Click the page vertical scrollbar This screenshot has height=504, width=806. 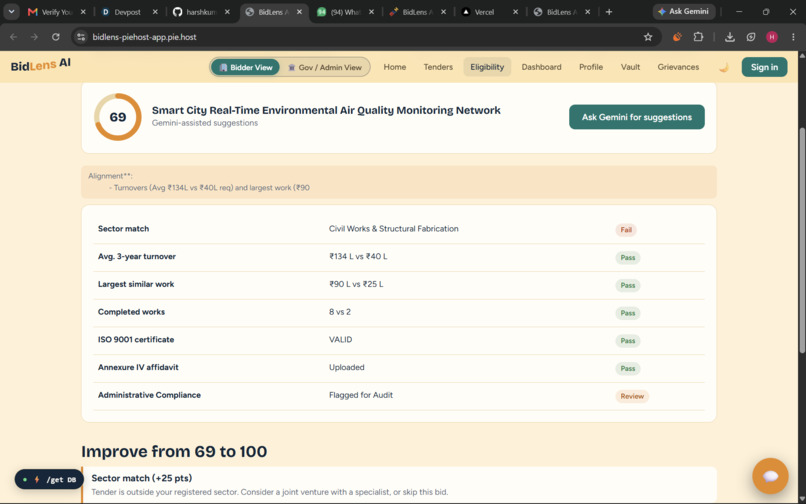tap(801, 241)
